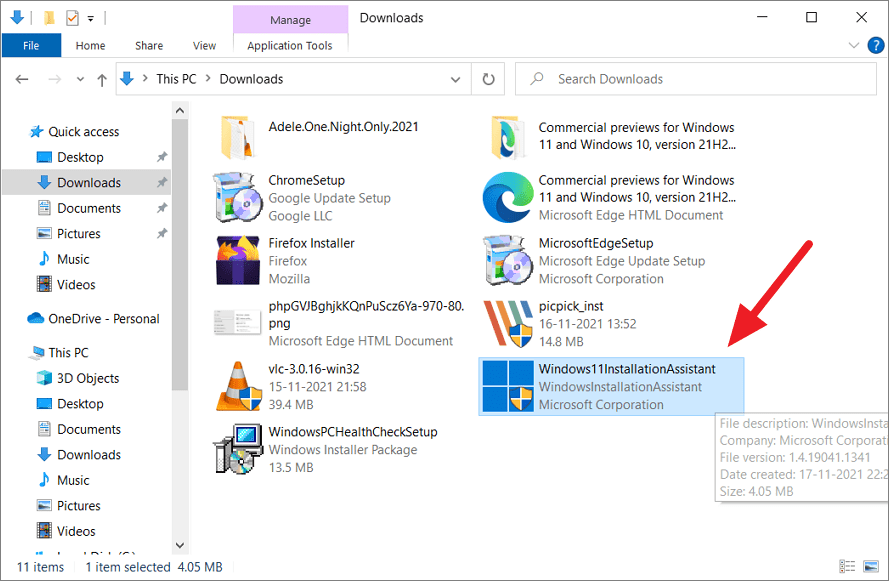Select the Firefox Installer icon
Viewport: 889px width, 581px height.
238,260
